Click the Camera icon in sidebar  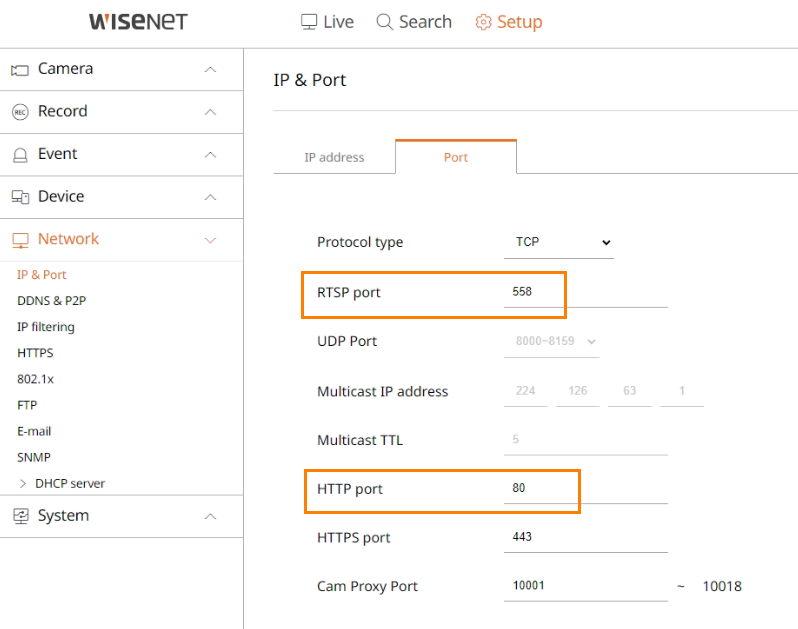pyautogui.click(x=20, y=70)
